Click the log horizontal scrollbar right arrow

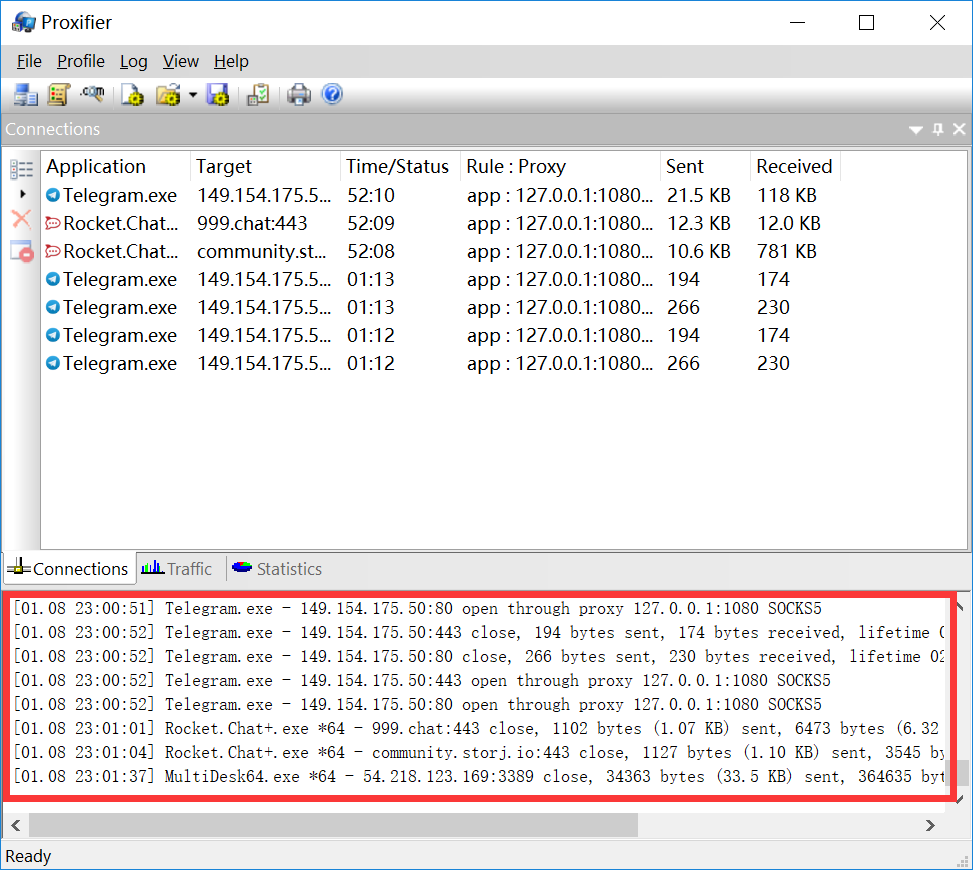(930, 825)
